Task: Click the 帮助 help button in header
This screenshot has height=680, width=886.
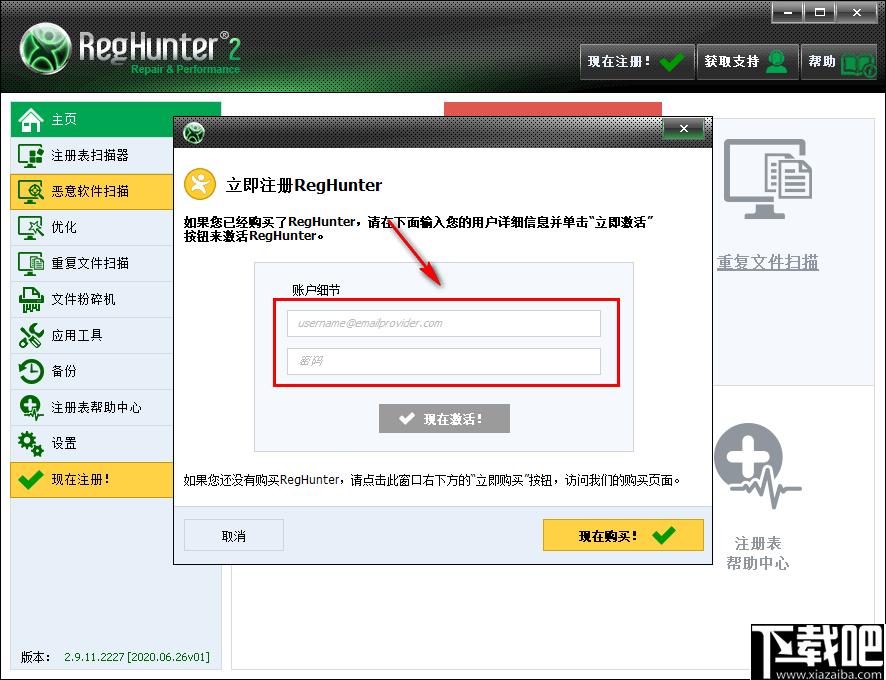Action: coord(839,62)
